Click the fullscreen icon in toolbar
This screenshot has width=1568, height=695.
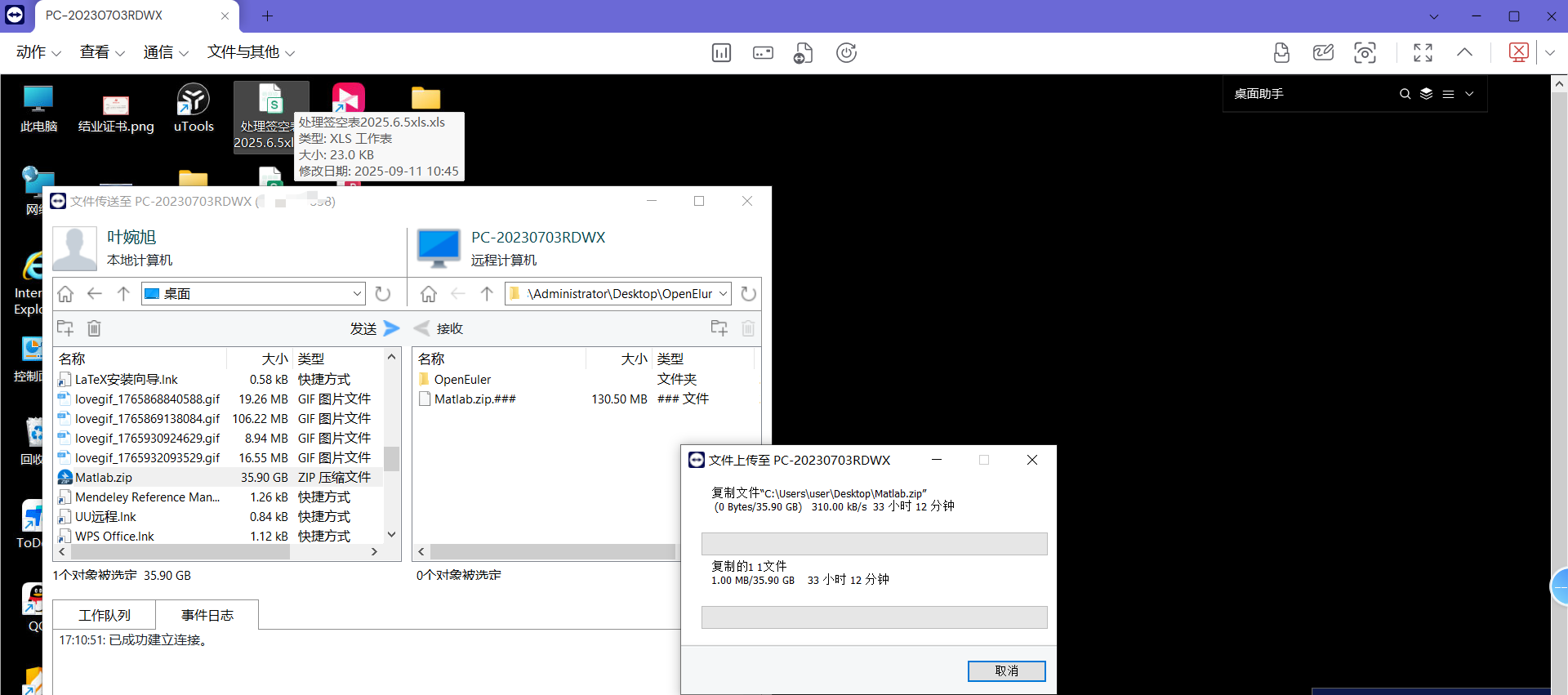point(1423,53)
